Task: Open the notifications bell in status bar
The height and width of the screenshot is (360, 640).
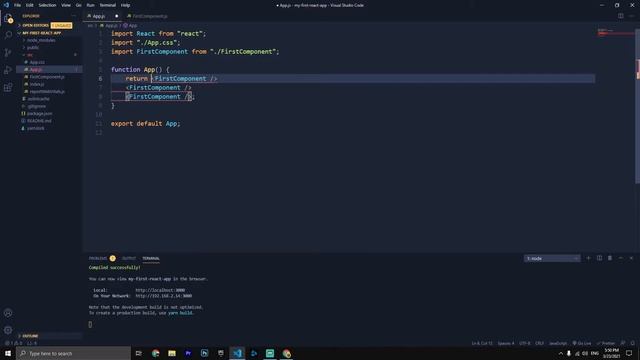Action: pos(633,343)
